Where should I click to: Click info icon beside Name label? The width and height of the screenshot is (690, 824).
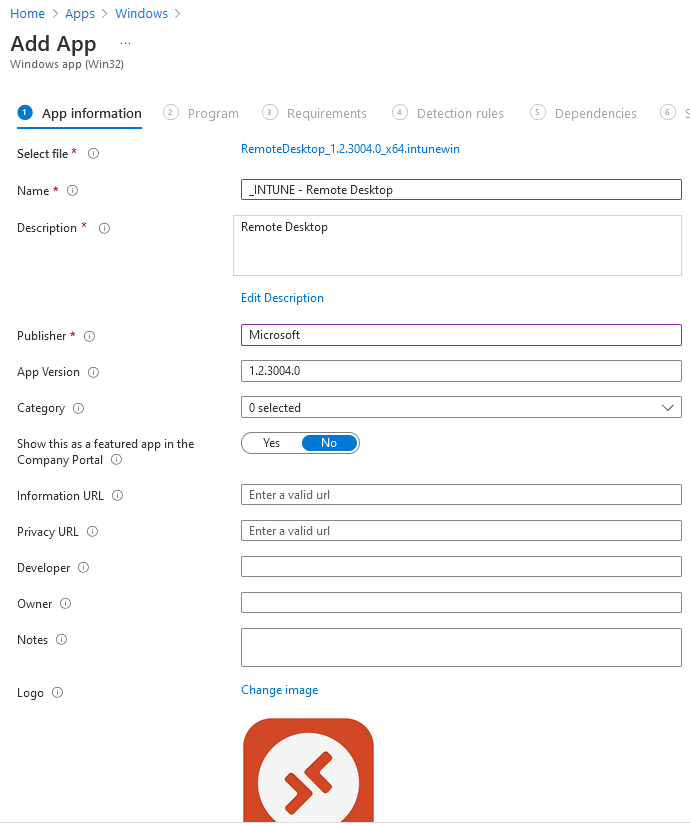73,190
